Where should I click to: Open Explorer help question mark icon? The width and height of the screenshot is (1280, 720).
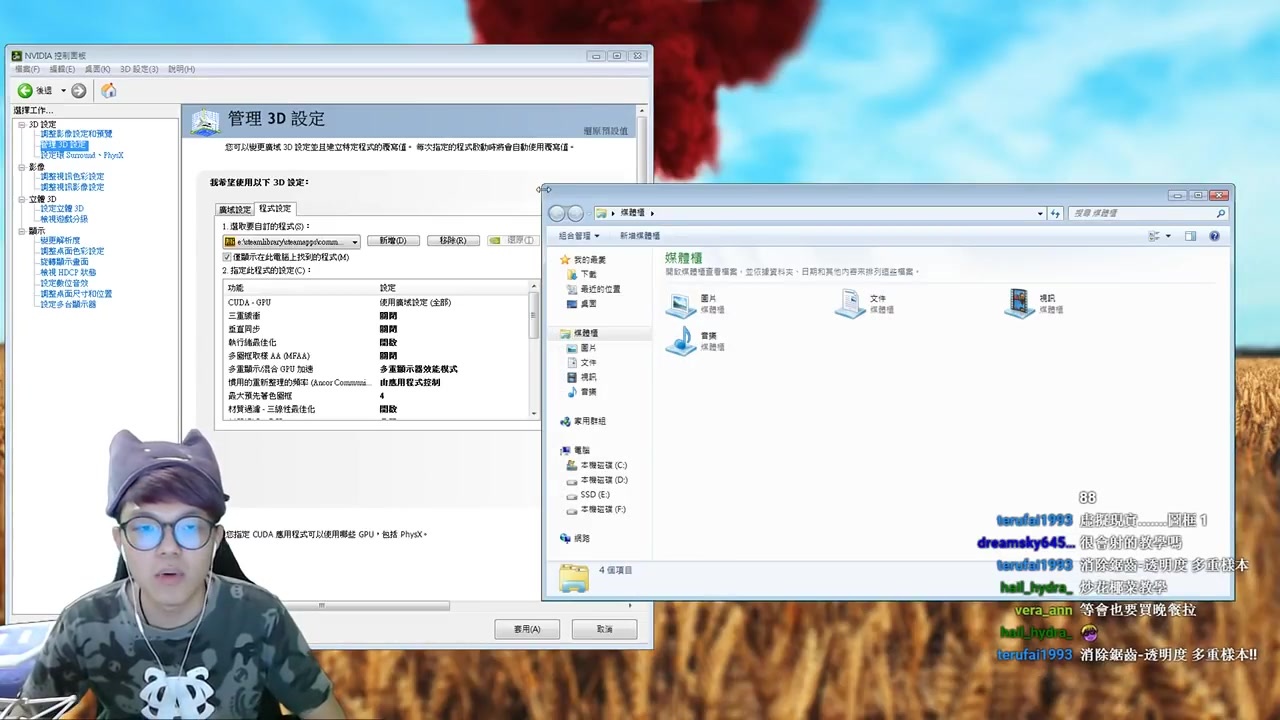(1214, 236)
